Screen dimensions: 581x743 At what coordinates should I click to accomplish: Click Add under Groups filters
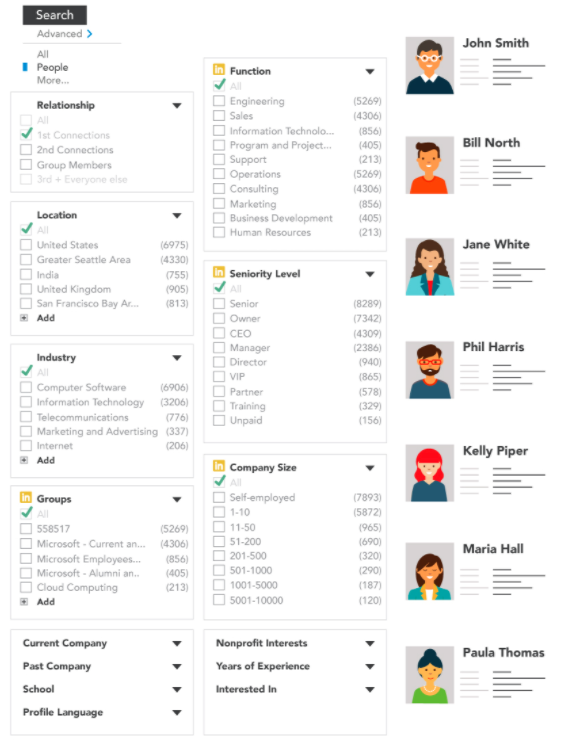pyautogui.click(x=46, y=602)
